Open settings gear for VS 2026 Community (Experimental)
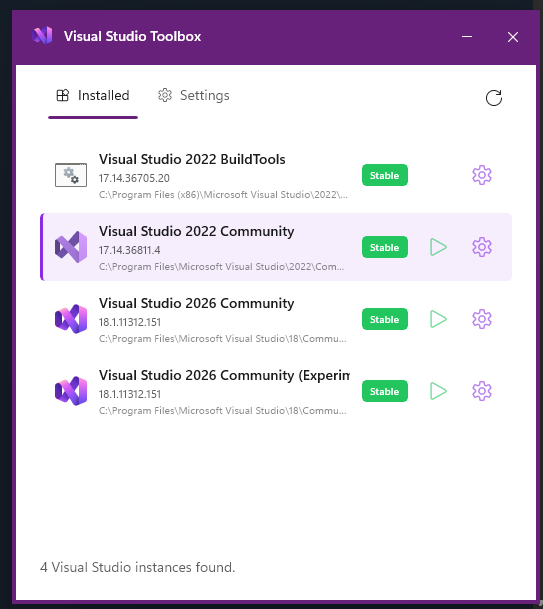Viewport: 543px width, 609px height. (x=482, y=391)
